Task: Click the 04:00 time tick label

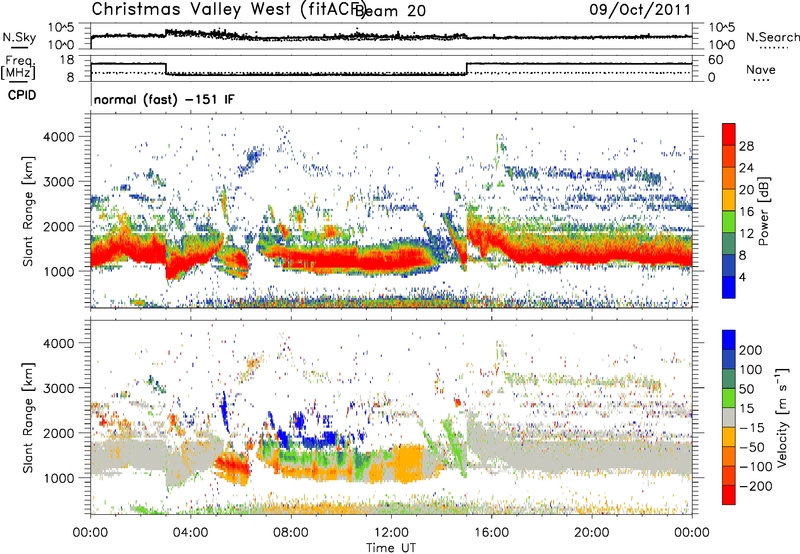Action: tap(191, 533)
